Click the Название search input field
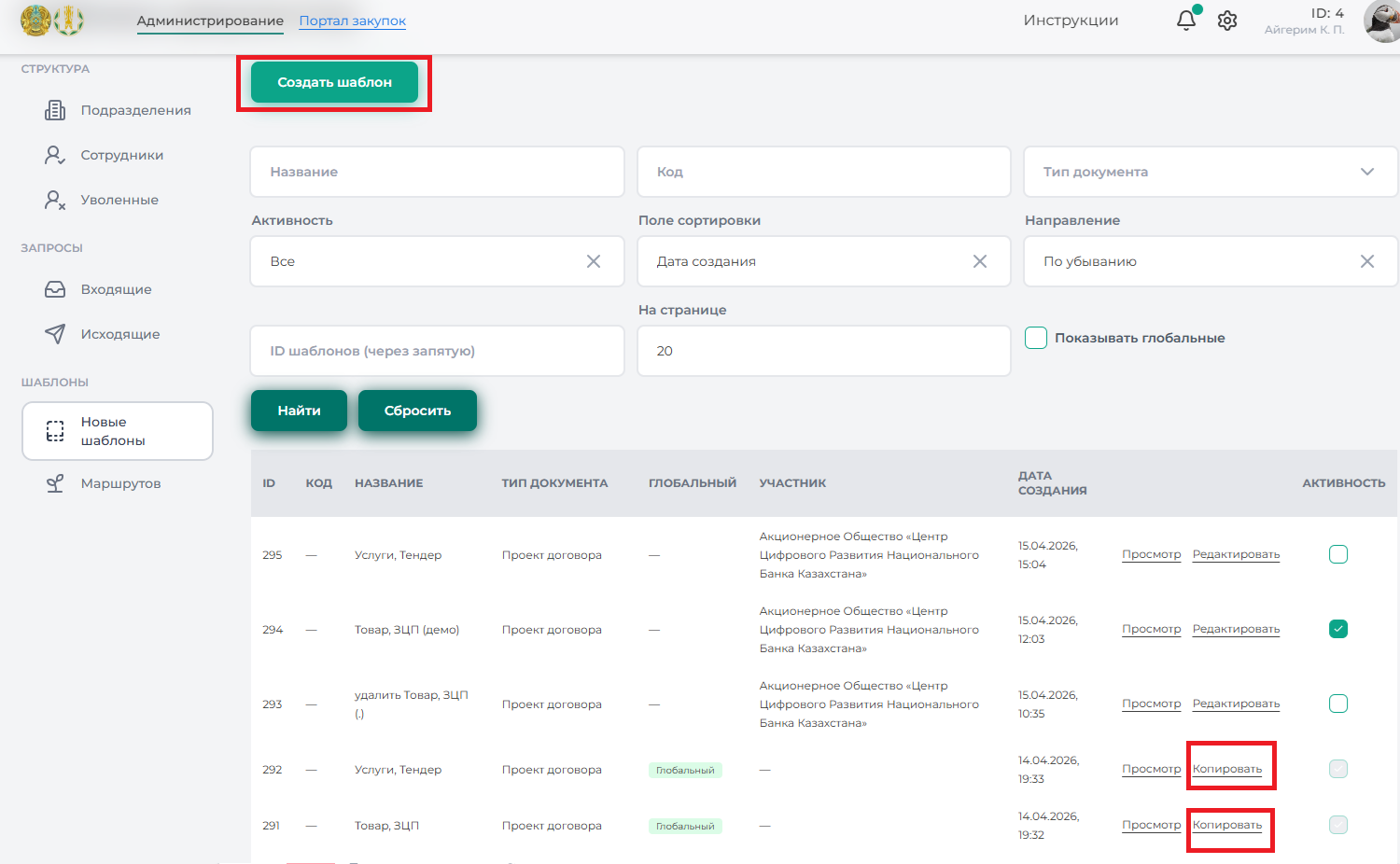1400x864 pixels. pyautogui.click(x=437, y=172)
